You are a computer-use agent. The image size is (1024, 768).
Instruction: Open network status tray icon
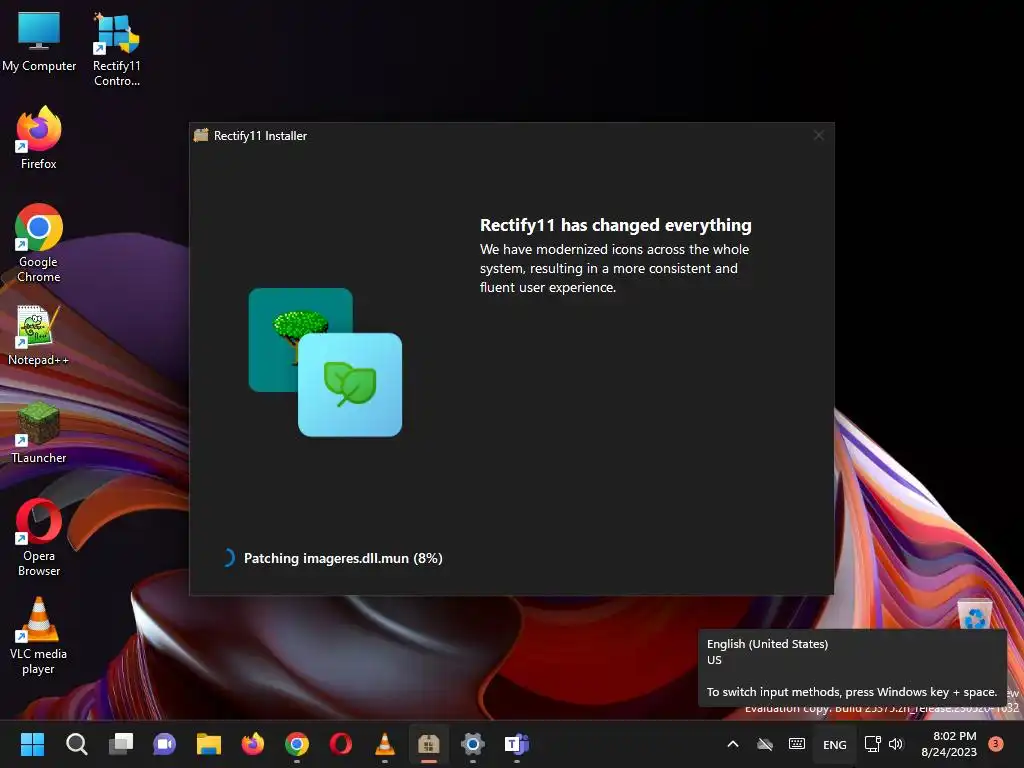click(x=872, y=744)
